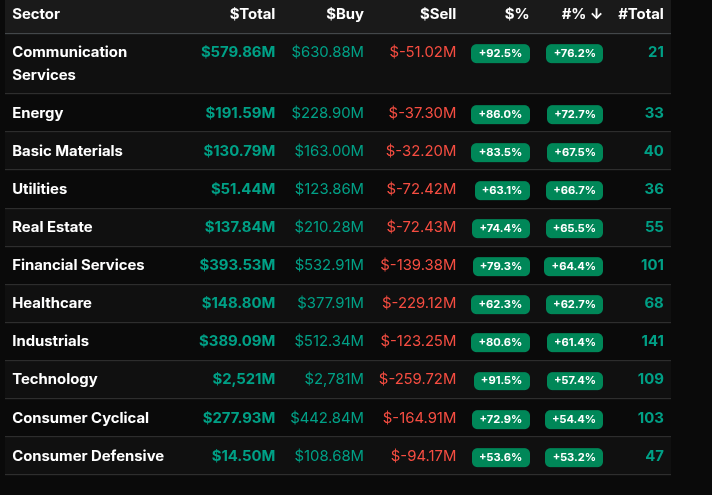712x495 pixels.
Task: Click the #Total column header
Action: pyautogui.click(x=640, y=14)
